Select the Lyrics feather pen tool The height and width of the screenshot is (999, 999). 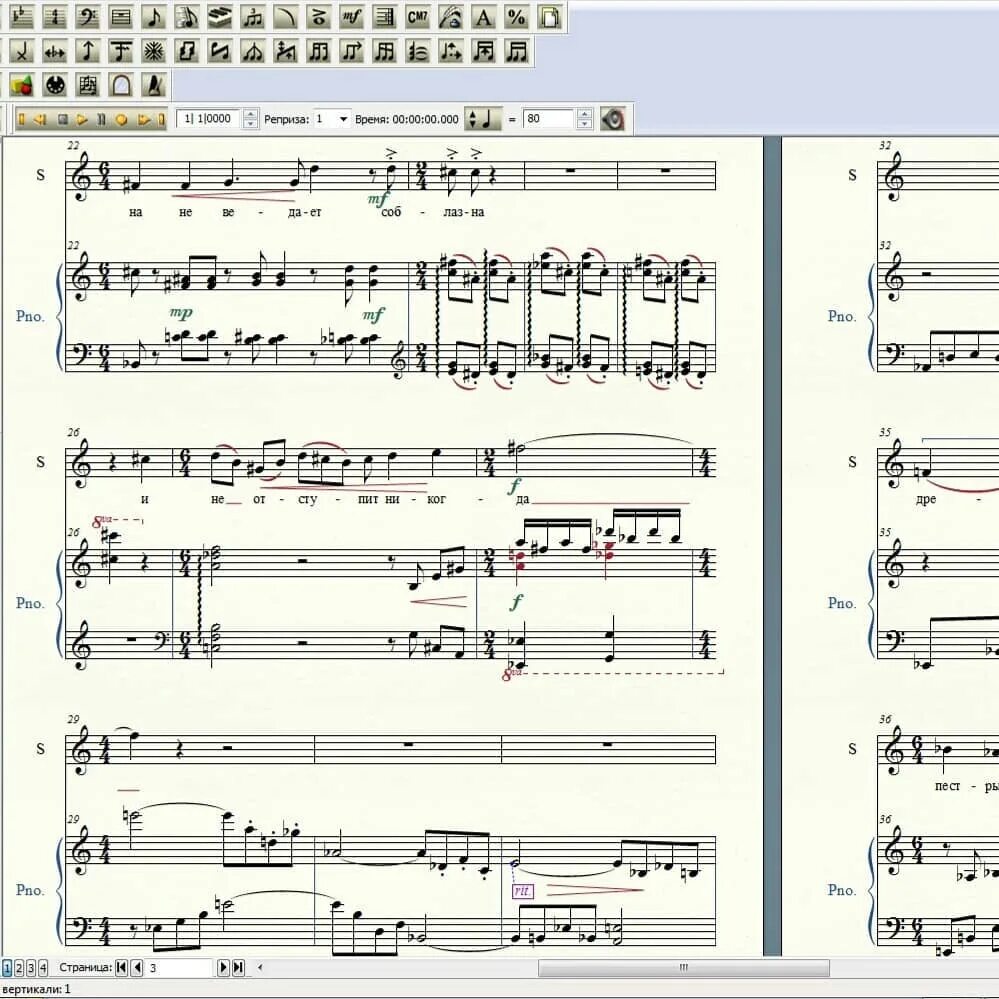tap(451, 17)
